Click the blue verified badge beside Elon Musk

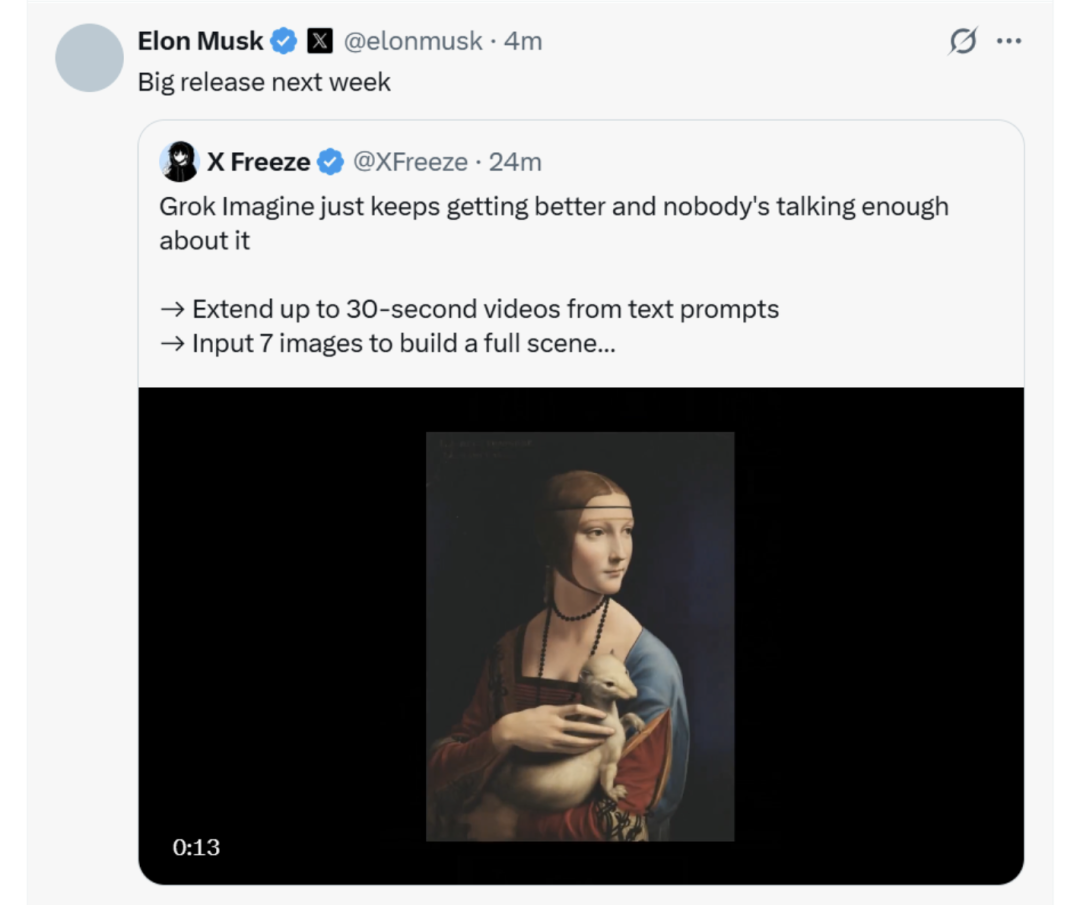[285, 41]
